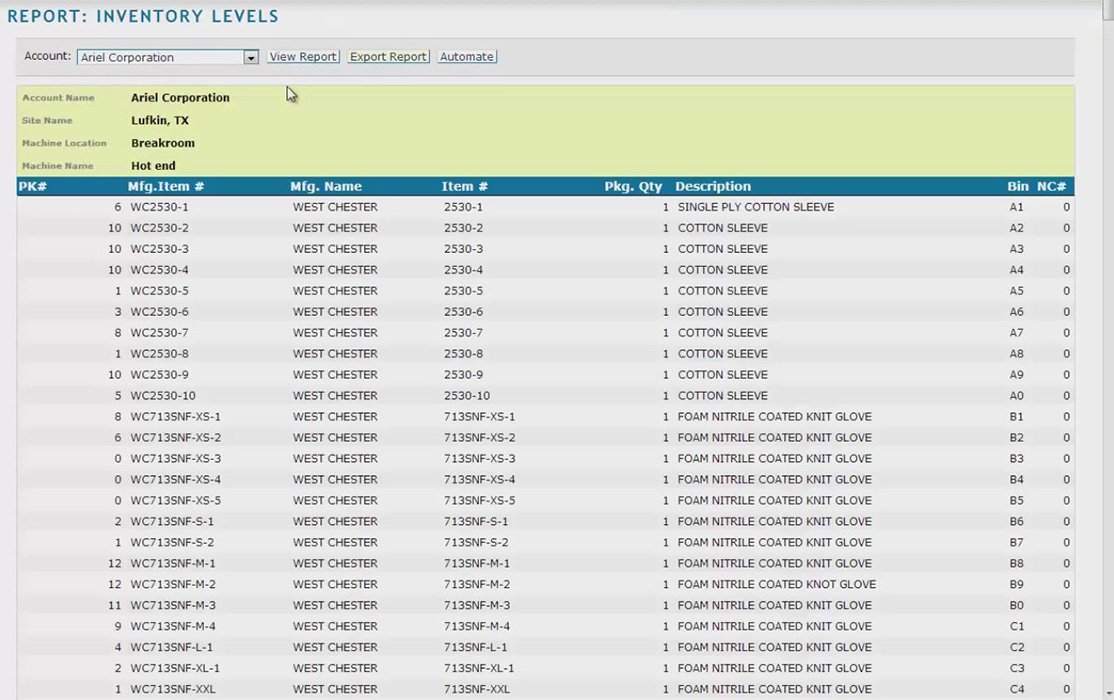This screenshot has width=1114, height=700.
Task: Select the WC713SNF-M-4 mfg item cell
Action: tap(173, 626)
